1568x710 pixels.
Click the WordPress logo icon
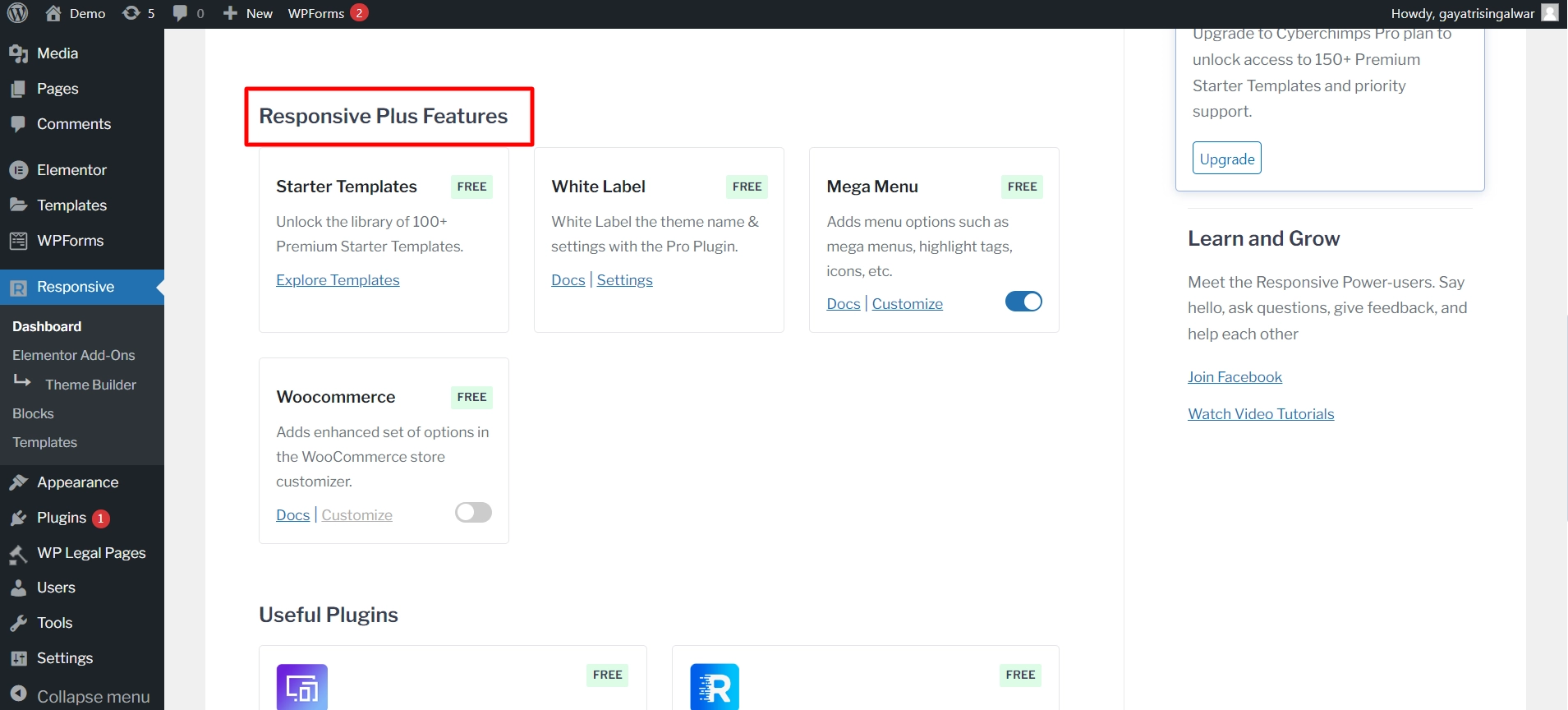(17, 13)
